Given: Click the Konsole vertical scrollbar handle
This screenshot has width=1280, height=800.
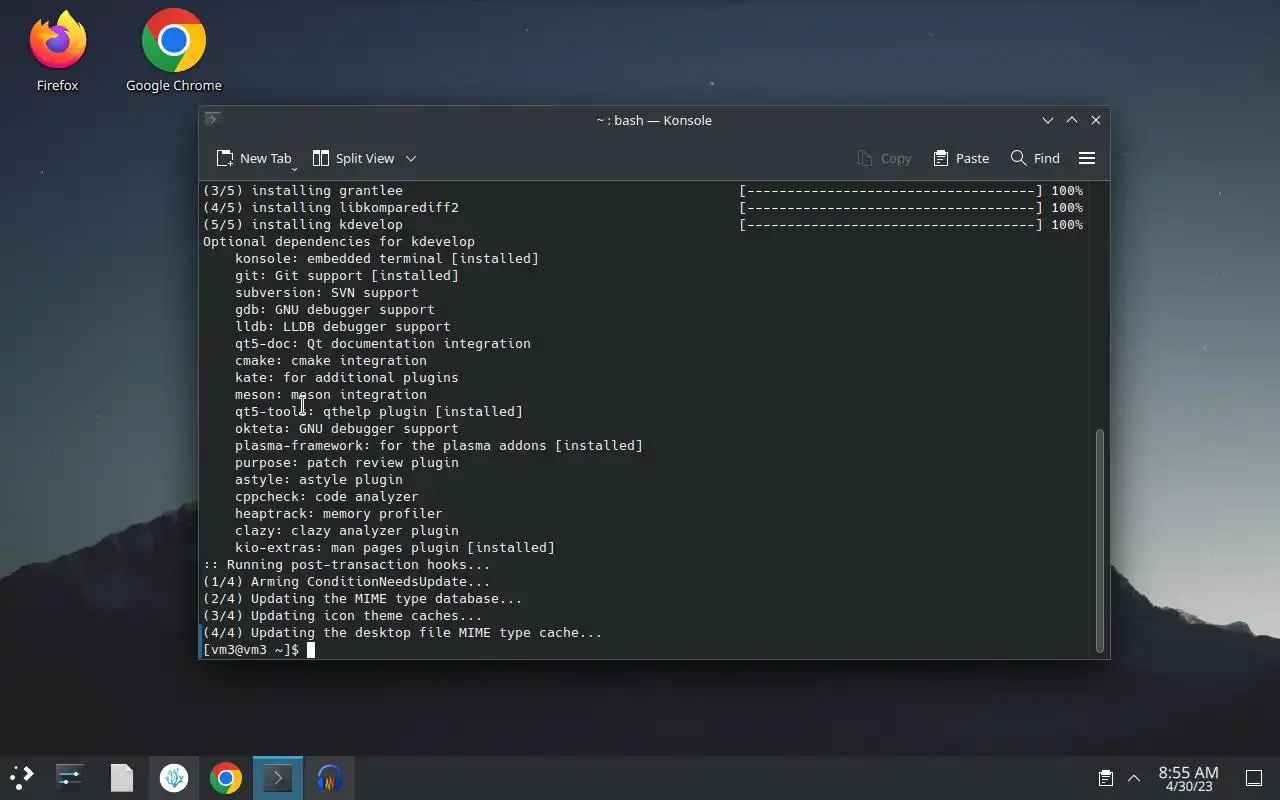Looking at the screenshot, I should (x=1100, y=540).
